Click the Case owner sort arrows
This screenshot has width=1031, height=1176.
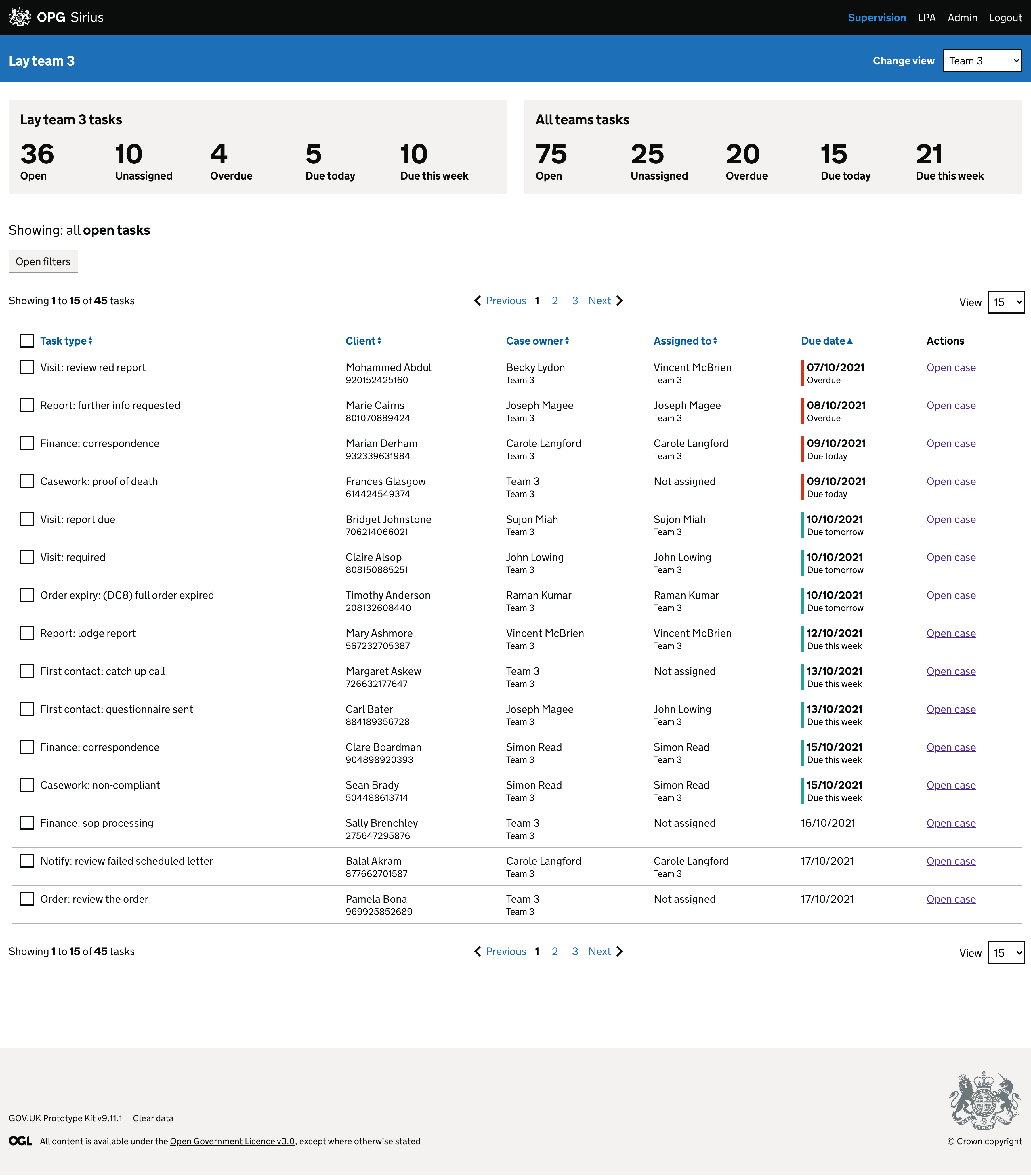pyautogui.click(x=567, y=341)
